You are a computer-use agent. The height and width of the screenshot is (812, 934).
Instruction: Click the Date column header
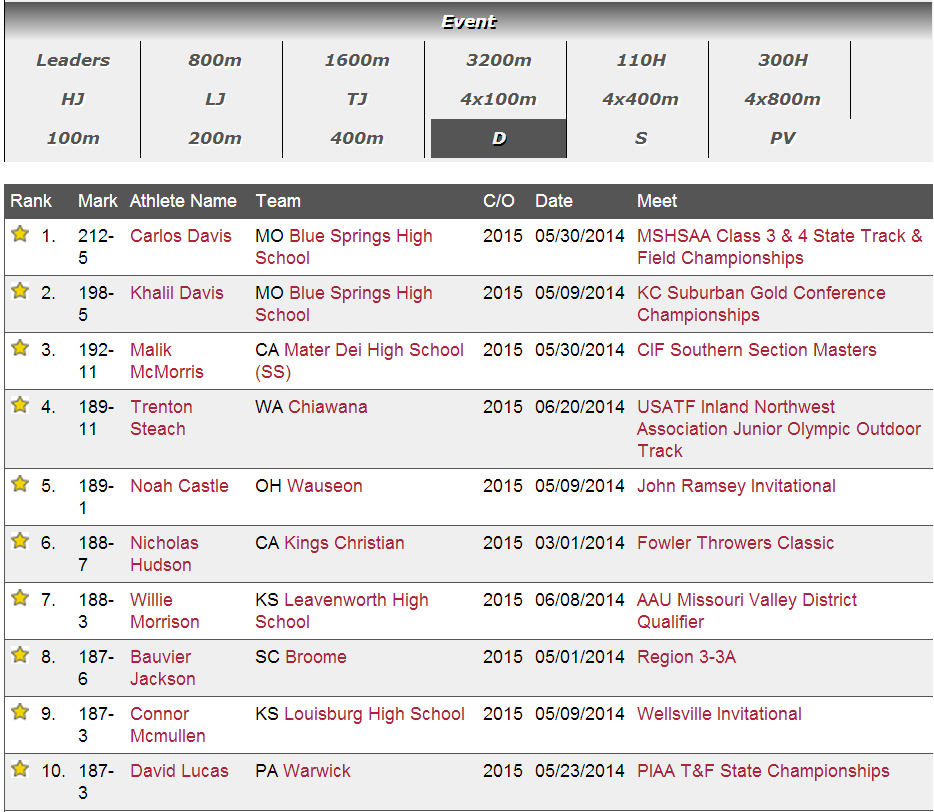pyautogui.click(x=553, y=201)
